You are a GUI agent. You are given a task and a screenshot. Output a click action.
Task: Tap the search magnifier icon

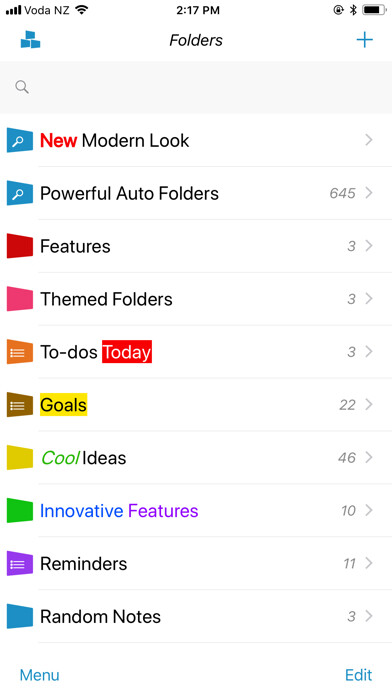coord(22,87)
